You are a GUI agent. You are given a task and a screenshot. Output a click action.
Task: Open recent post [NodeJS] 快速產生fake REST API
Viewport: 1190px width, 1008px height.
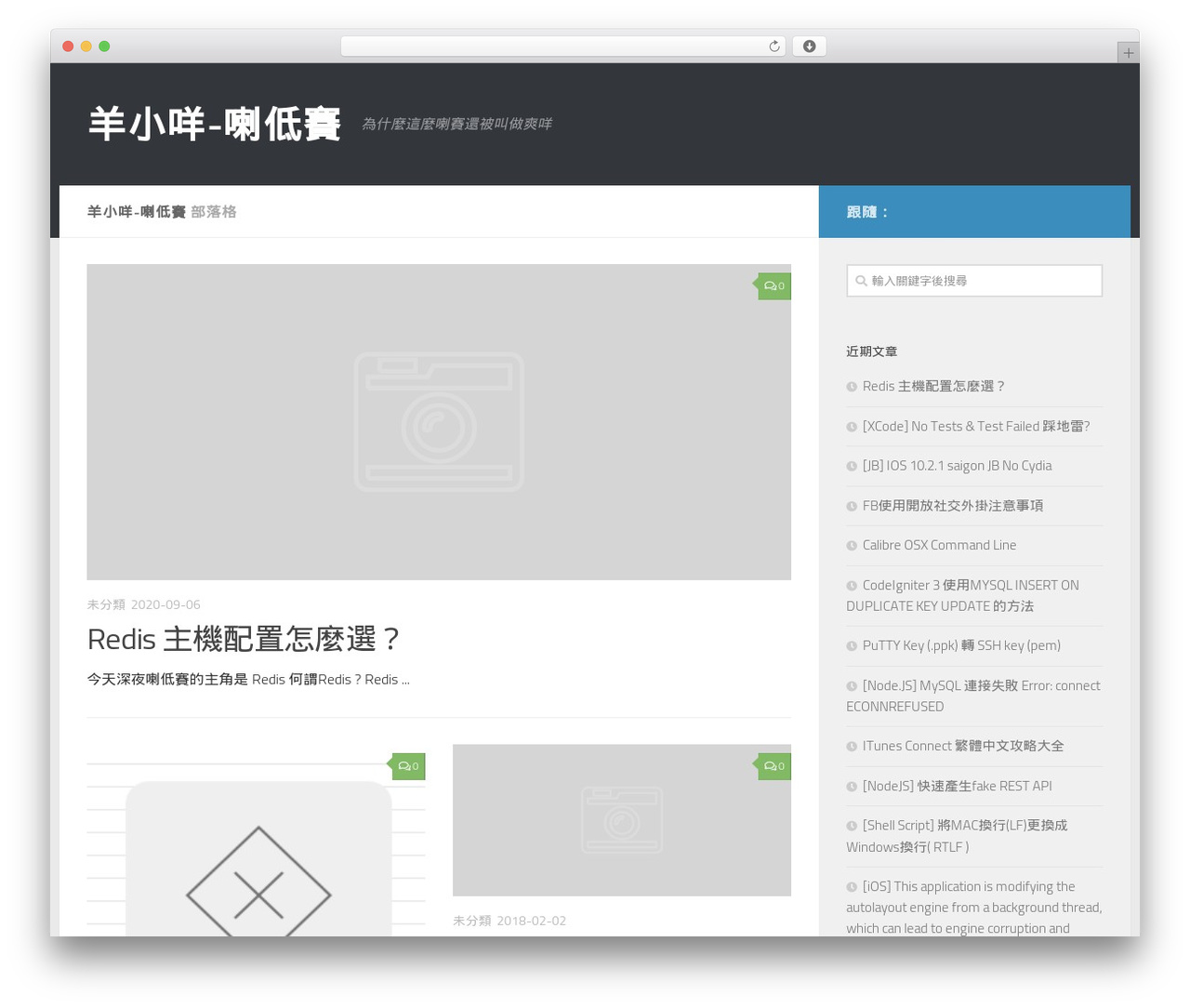[958, 787]
